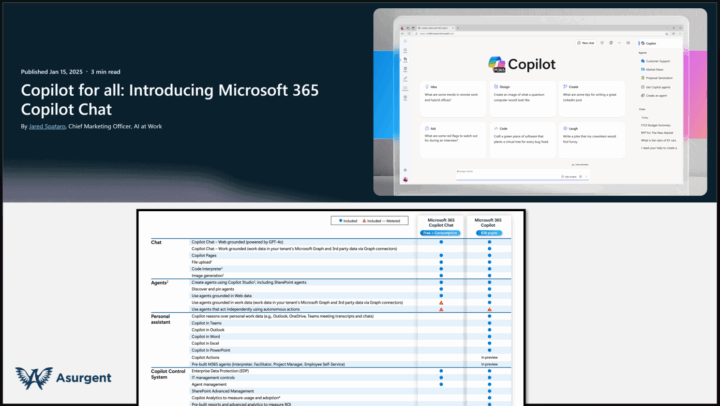
Task: Click the New chat button in Copilot
Action: pos(585,43)
